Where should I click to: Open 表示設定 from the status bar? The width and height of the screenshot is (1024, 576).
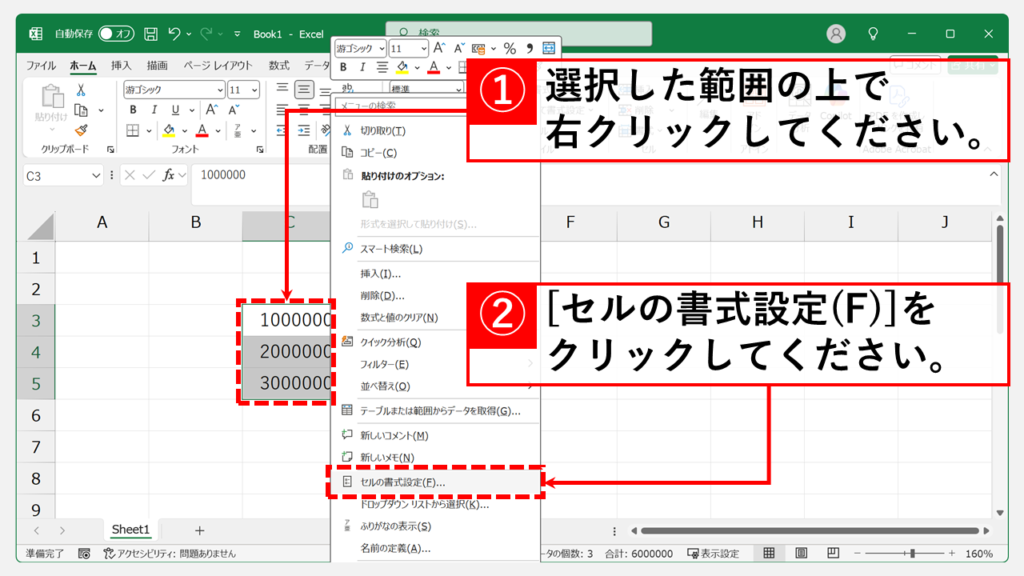tap(712, 553)
